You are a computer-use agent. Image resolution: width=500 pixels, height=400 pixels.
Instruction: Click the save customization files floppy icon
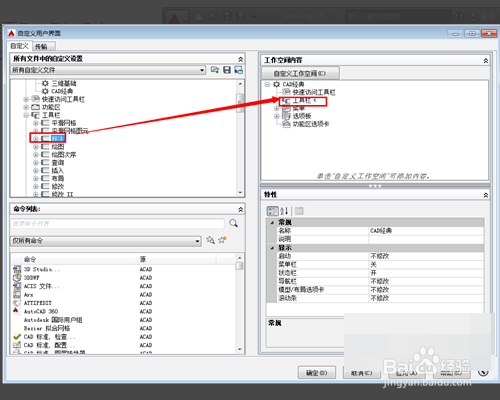(227, 70)
